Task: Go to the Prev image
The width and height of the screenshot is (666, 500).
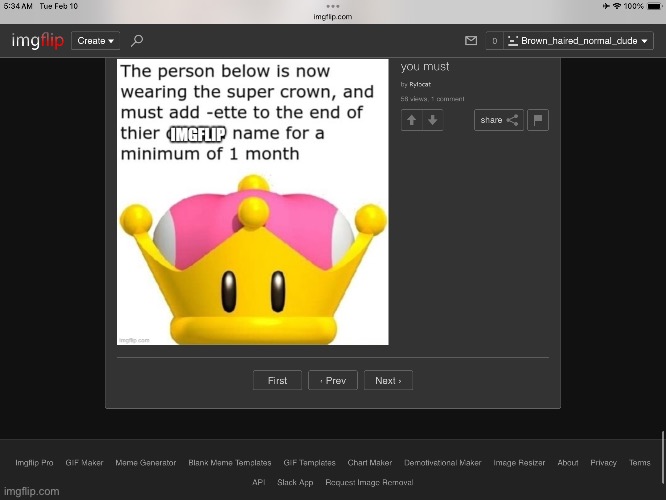Action: click(333, 381)
